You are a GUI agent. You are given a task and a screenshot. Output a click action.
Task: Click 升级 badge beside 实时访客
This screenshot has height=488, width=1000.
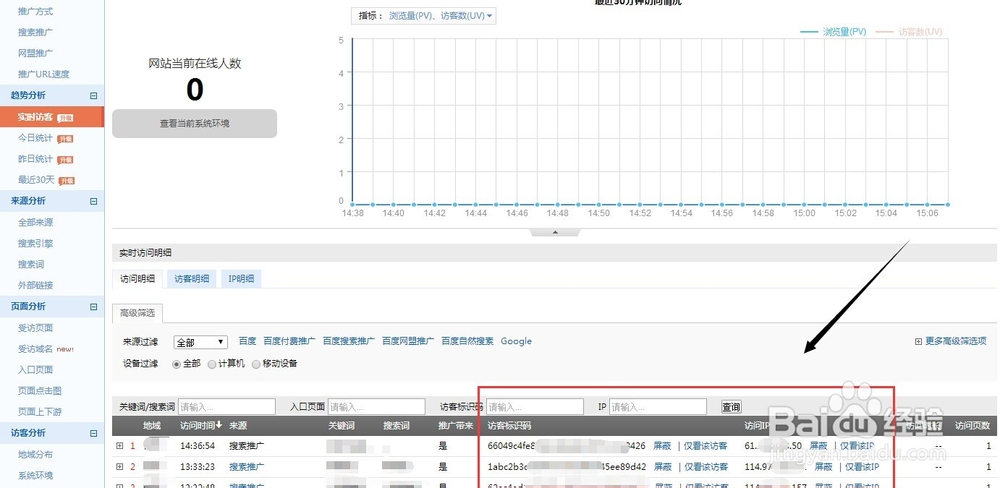click(x=65, y=117)
